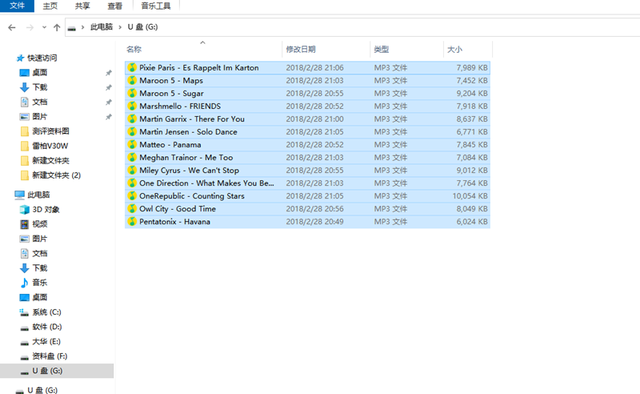
Task: Open pinned 桌面 under quick access
Action: pyautogui.click(x=40, y=73)
